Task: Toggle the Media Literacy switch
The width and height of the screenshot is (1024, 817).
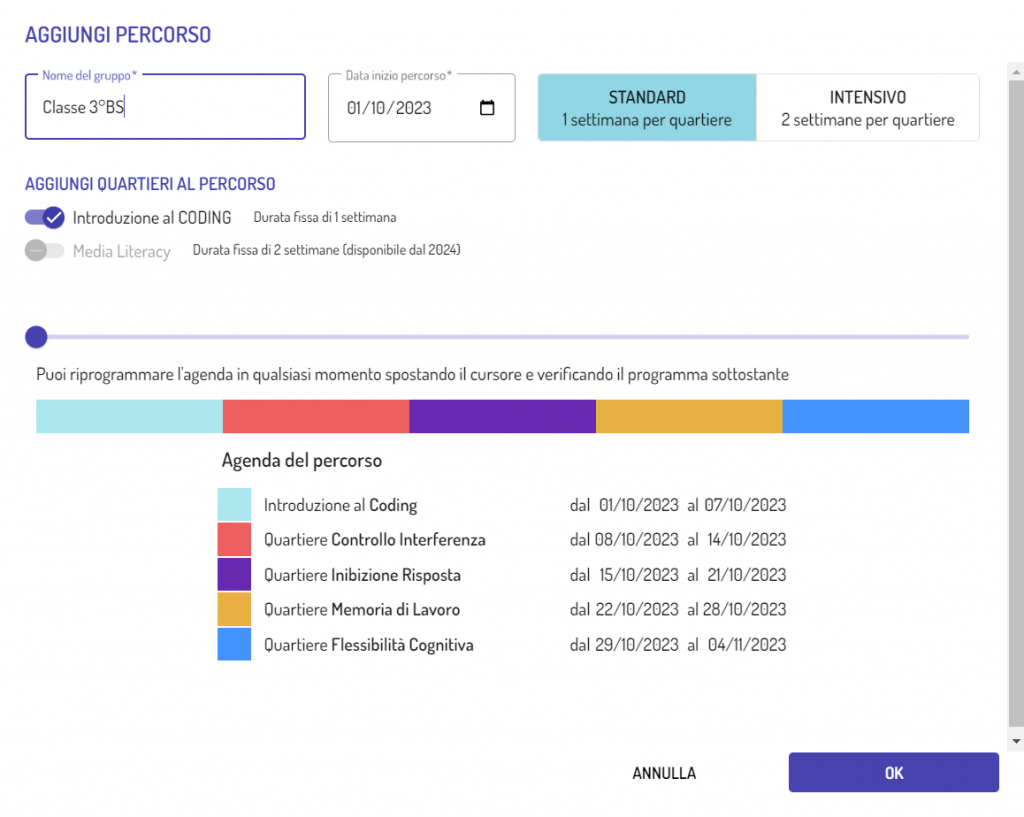Action: point(44,250)
